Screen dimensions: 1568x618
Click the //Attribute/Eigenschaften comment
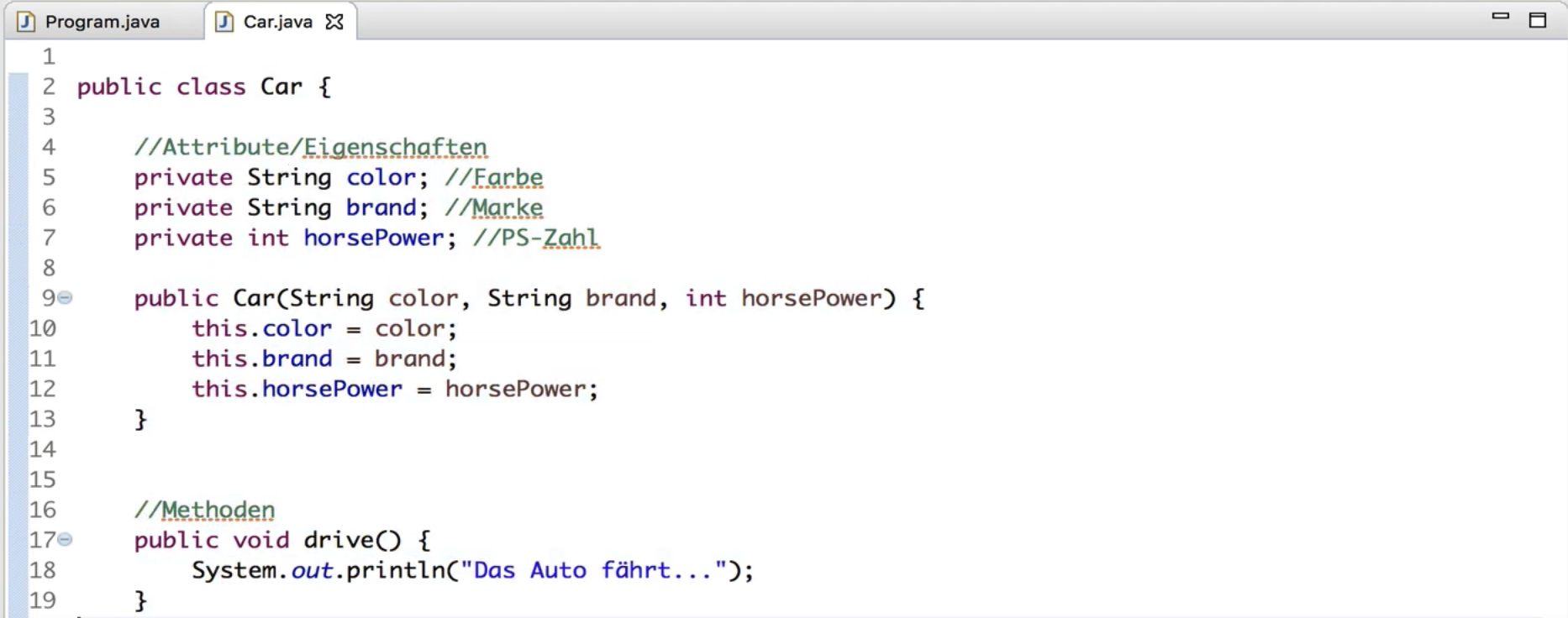click(x=310, y=147)
